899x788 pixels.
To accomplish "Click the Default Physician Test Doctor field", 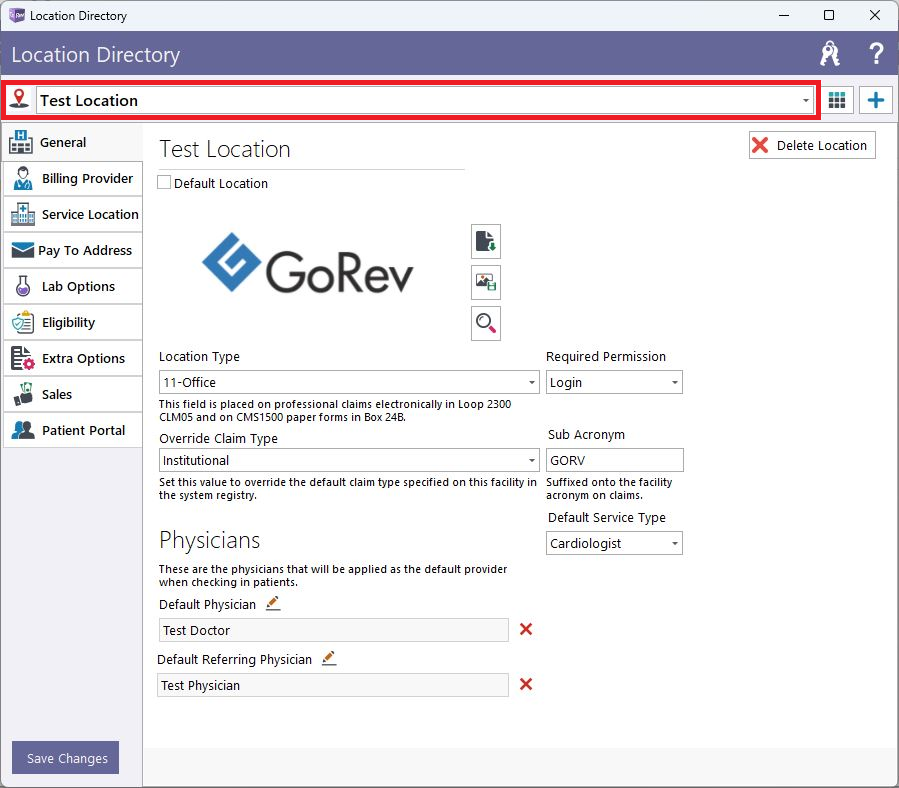I will pos(333,630).
